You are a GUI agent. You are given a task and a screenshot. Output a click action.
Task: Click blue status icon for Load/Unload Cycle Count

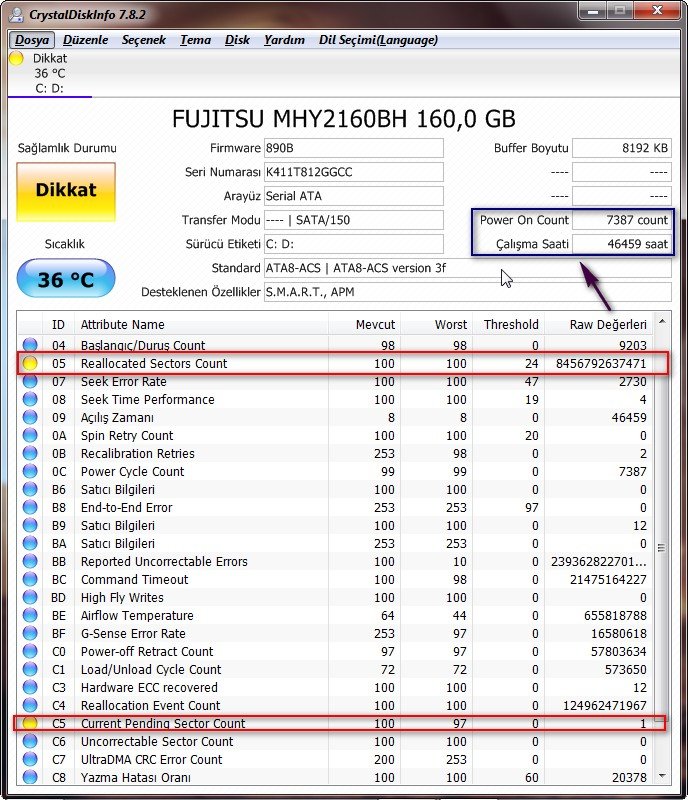tap(30, 668)
